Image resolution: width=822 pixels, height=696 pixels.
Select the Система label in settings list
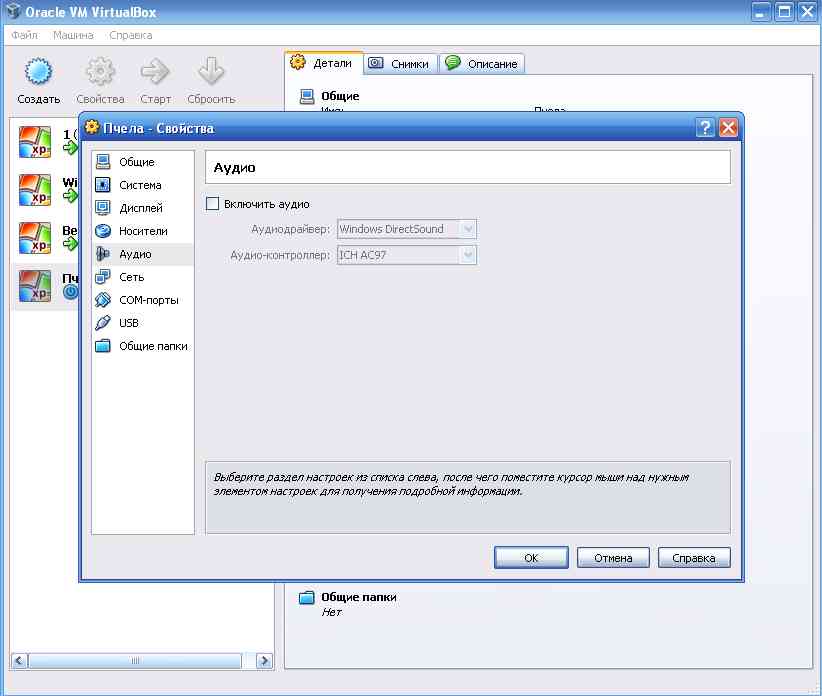point(140,185)
